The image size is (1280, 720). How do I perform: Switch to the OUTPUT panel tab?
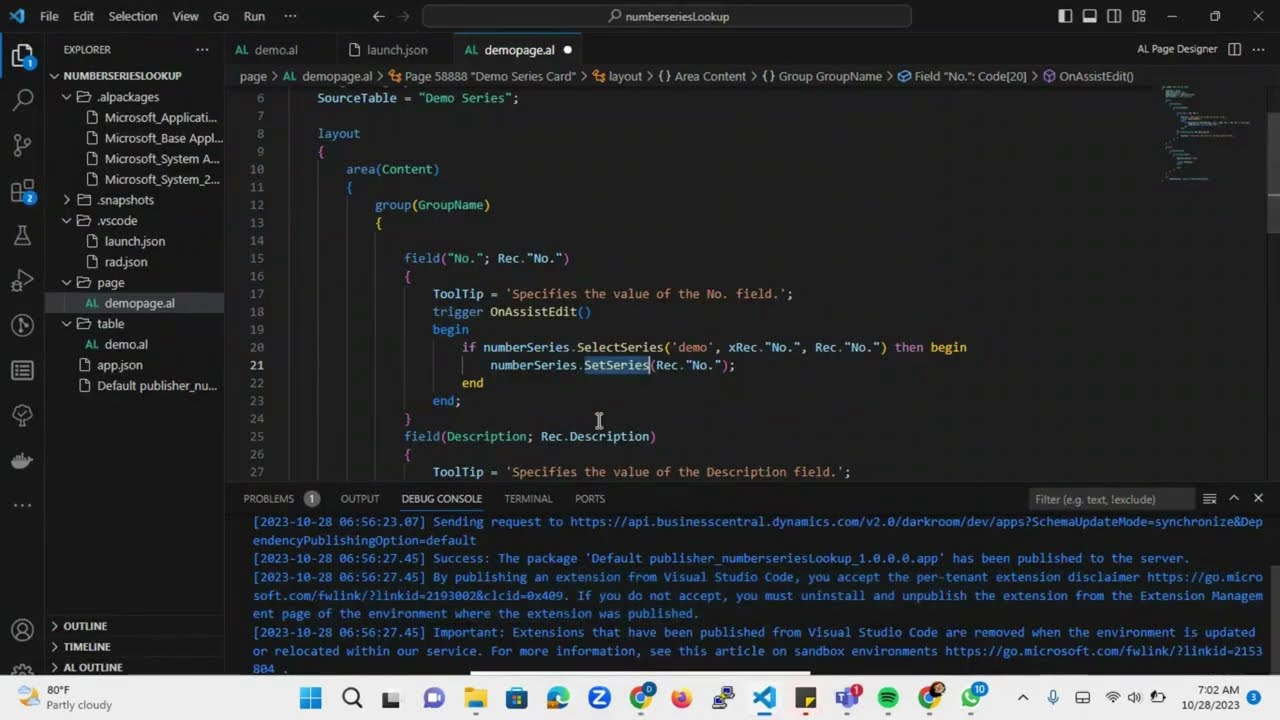360,498
